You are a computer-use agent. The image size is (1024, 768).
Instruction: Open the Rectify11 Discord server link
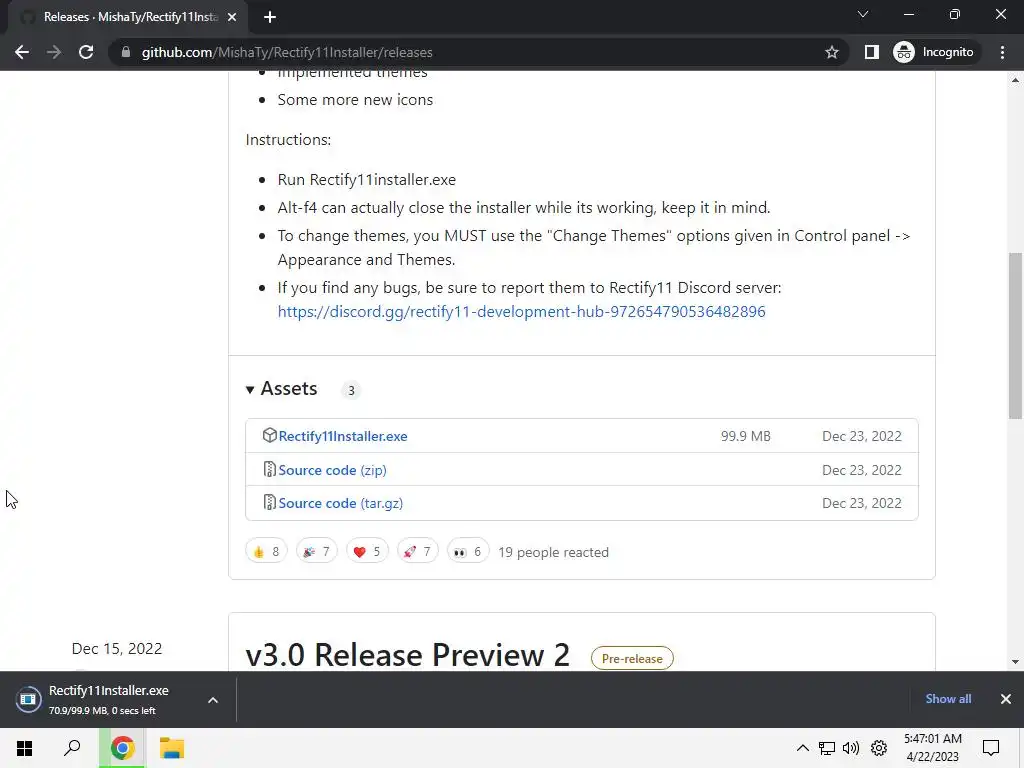pos(521,312)
